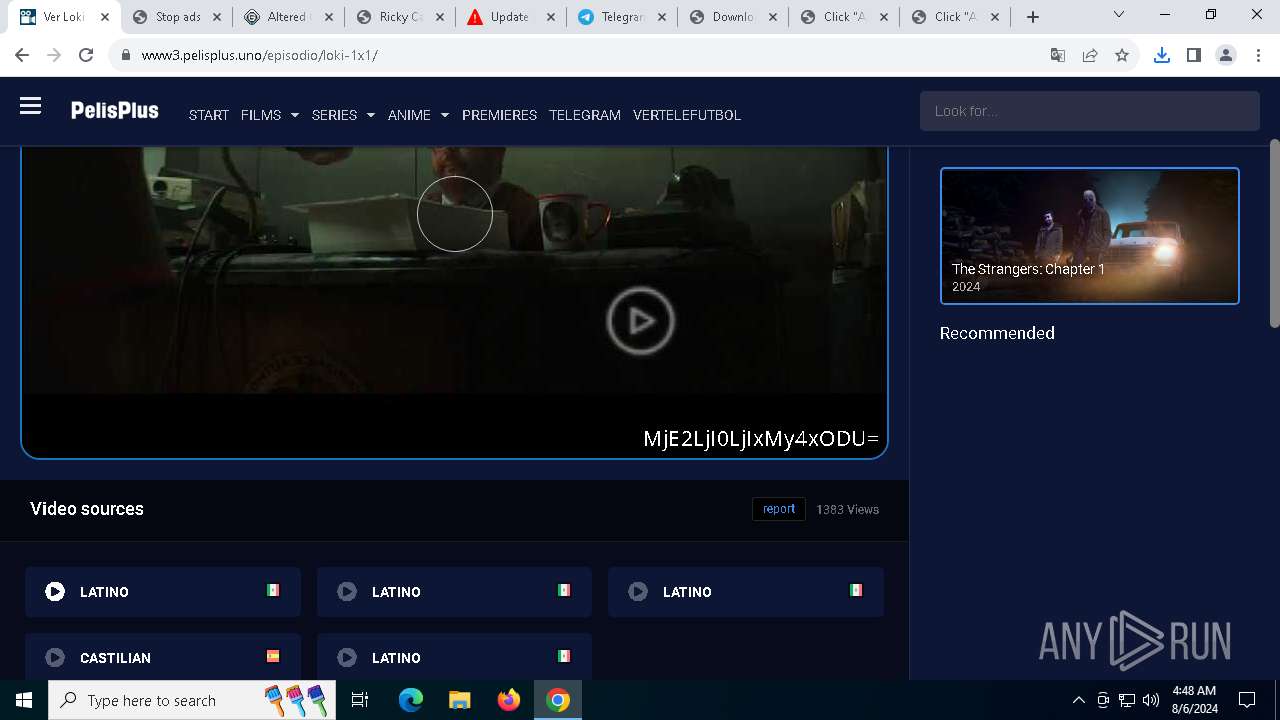Toggle the browser side panel icon

pos(1194,55)
